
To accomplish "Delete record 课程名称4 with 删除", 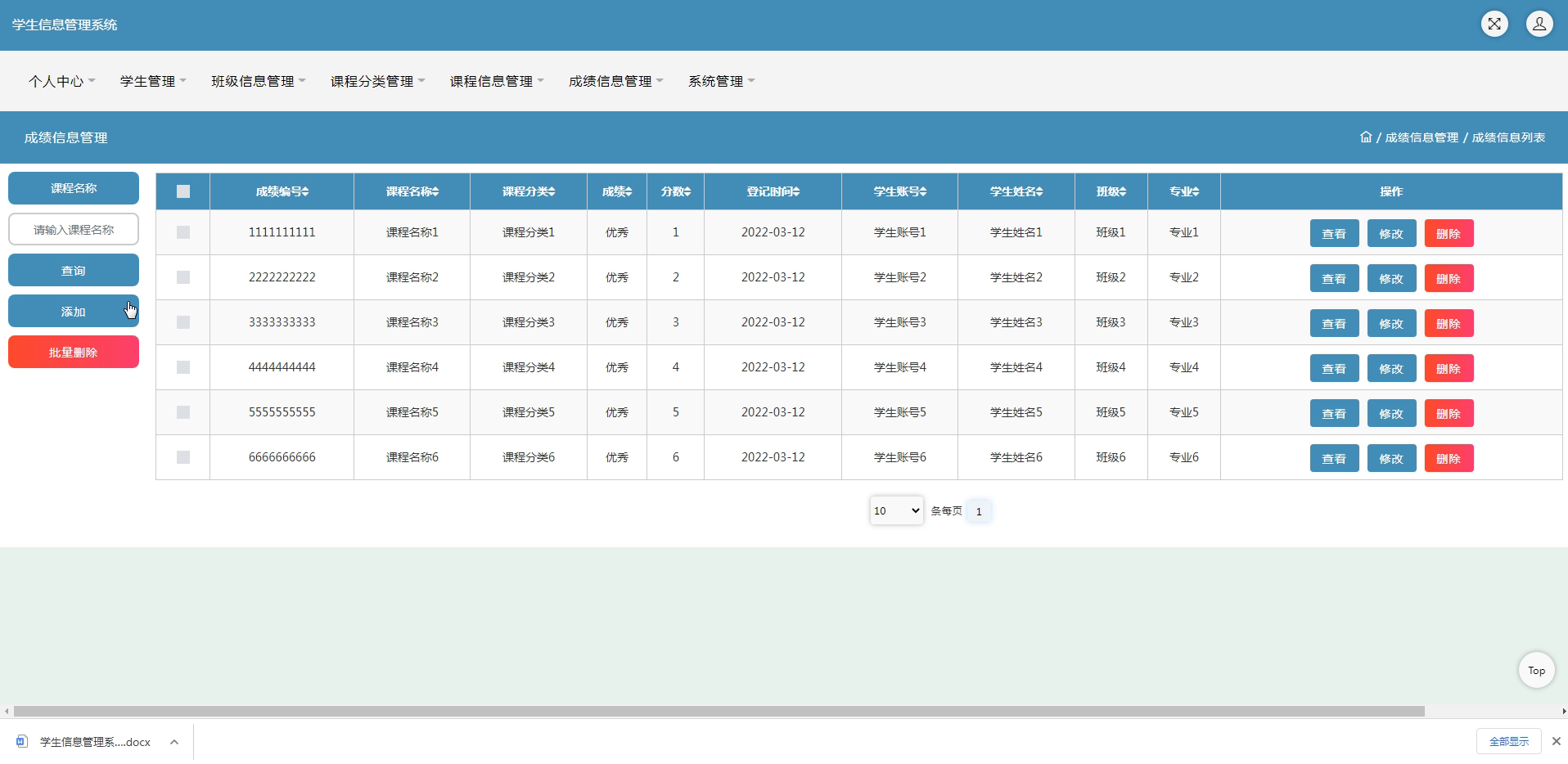I will [1449, 368].
